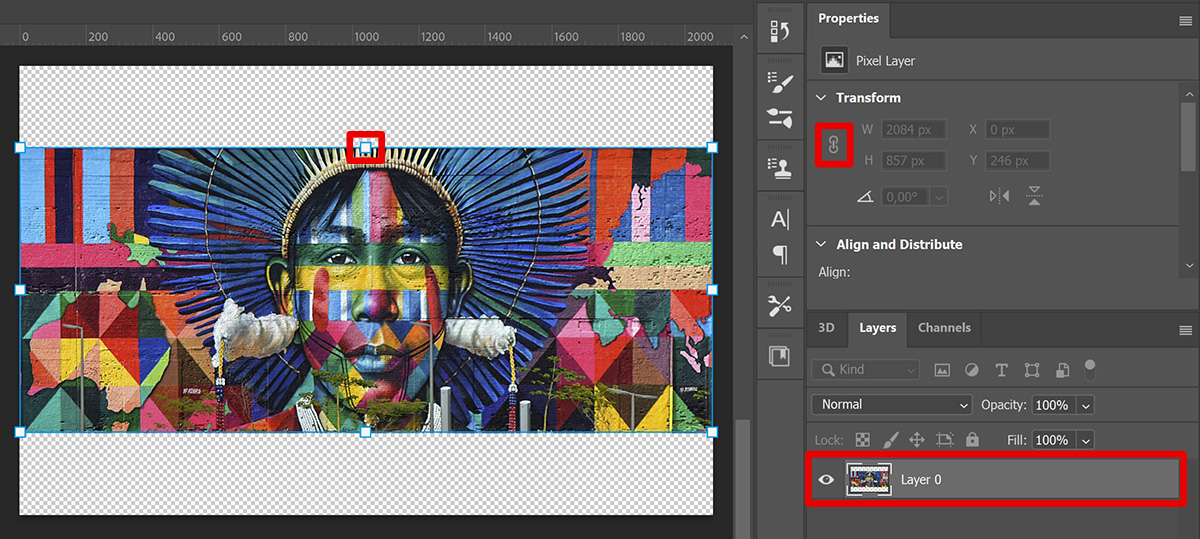Open the Libraries panel icon
This screenshot has height=539, width=1200.
(779, 356)
